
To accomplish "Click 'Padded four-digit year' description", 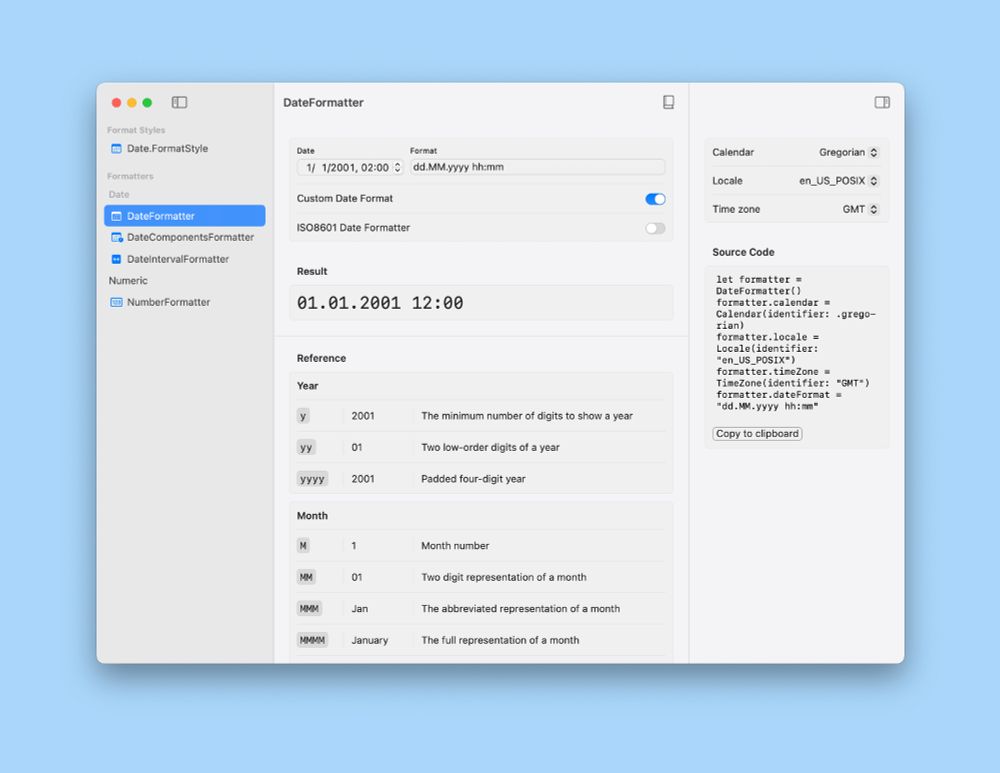I will coord(473,479).
